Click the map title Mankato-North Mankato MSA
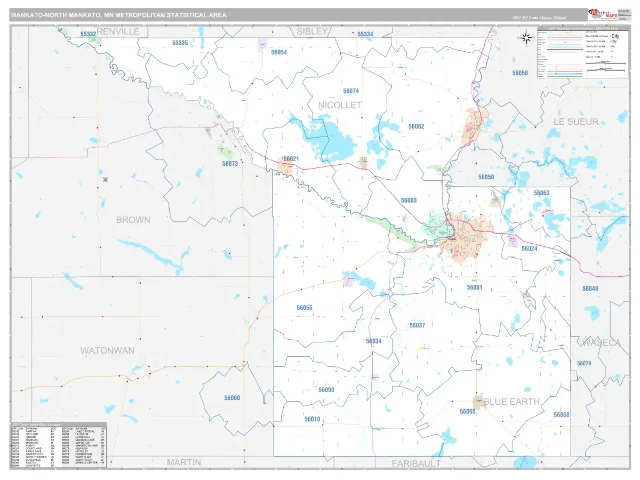 (x=119, y=15)
